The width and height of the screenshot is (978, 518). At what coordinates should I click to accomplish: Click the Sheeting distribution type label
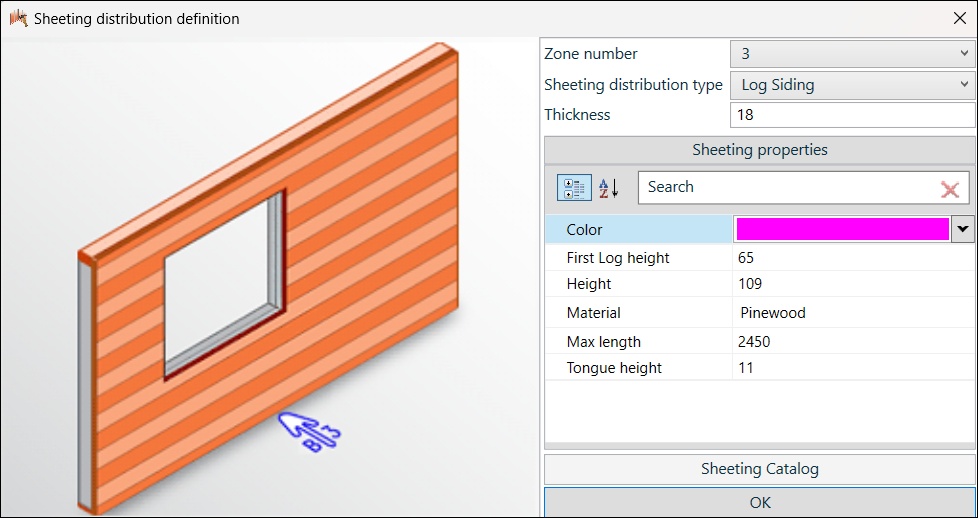tap(633, 85)
